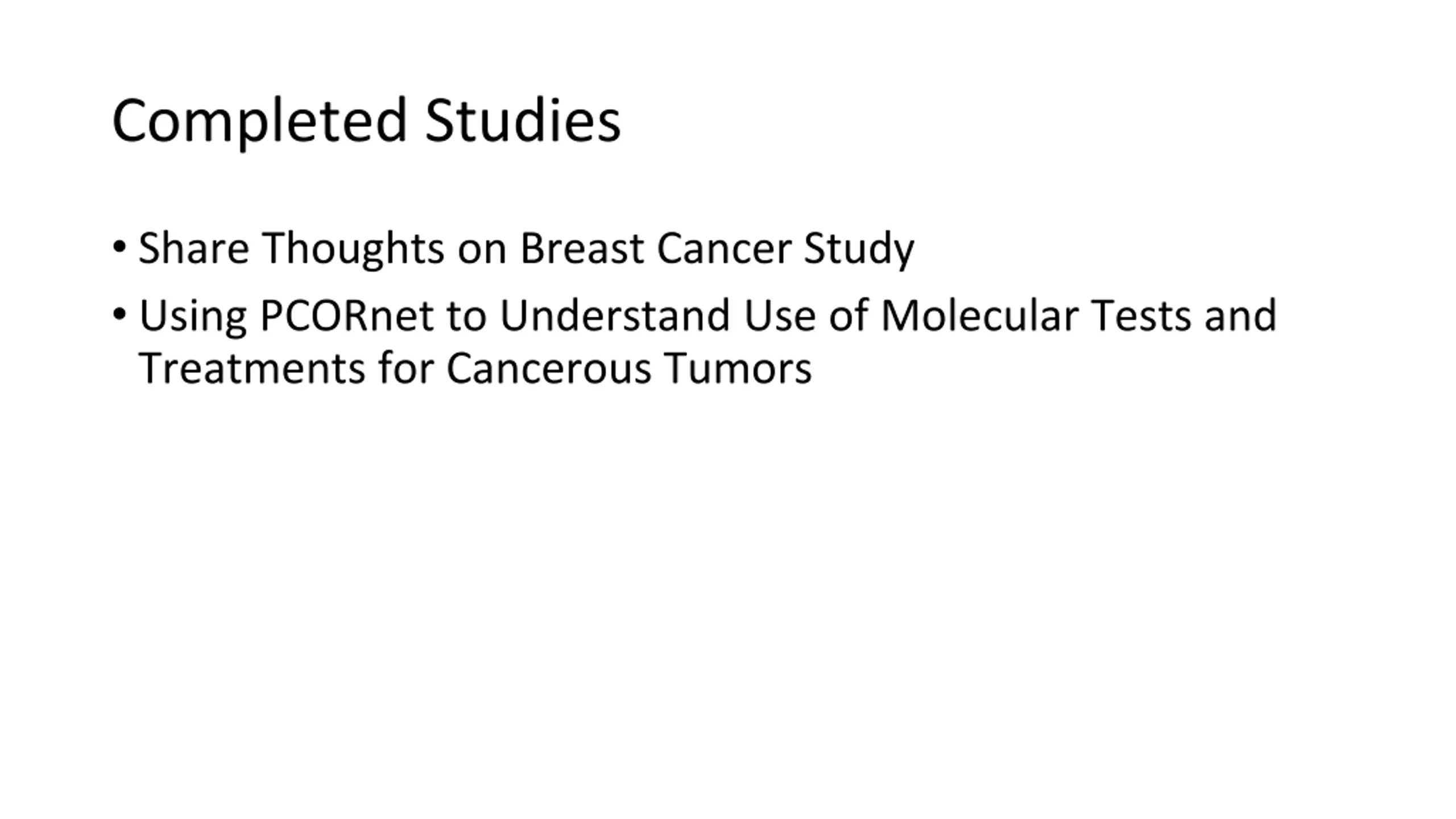1456x819 pixels.
Task: Click the word PCORnet in the second bullet
Action: [x=347, y=315]
